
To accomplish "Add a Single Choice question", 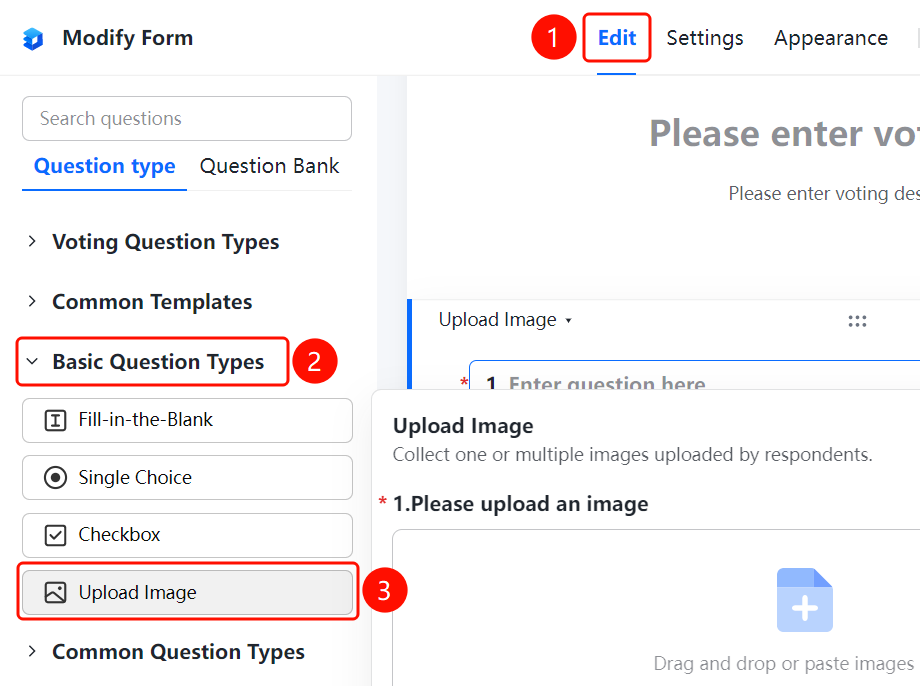I will point(187,478).
